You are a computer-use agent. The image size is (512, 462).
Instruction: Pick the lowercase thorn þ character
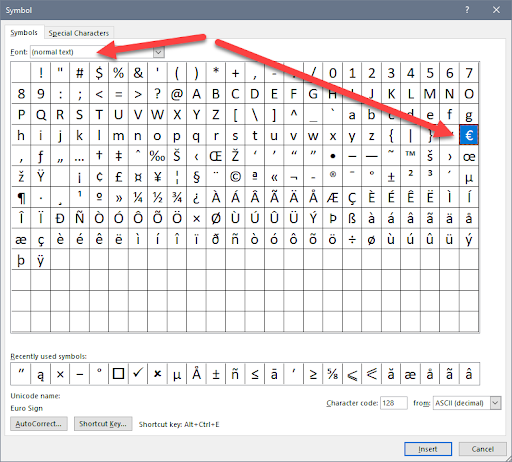(21, 260)
